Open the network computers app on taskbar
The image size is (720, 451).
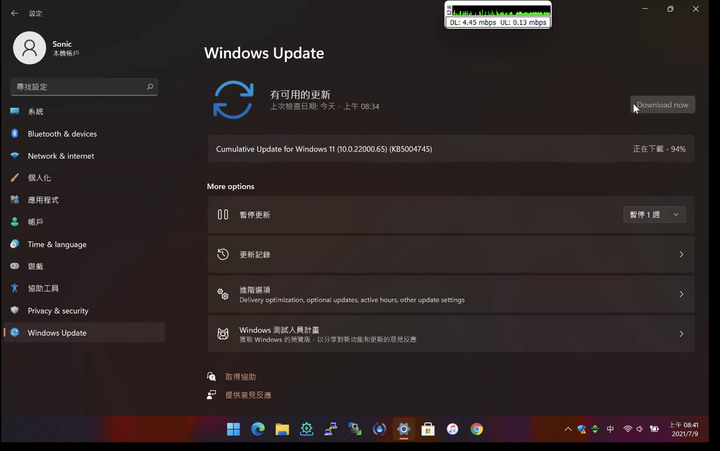(x=331, y=429)
